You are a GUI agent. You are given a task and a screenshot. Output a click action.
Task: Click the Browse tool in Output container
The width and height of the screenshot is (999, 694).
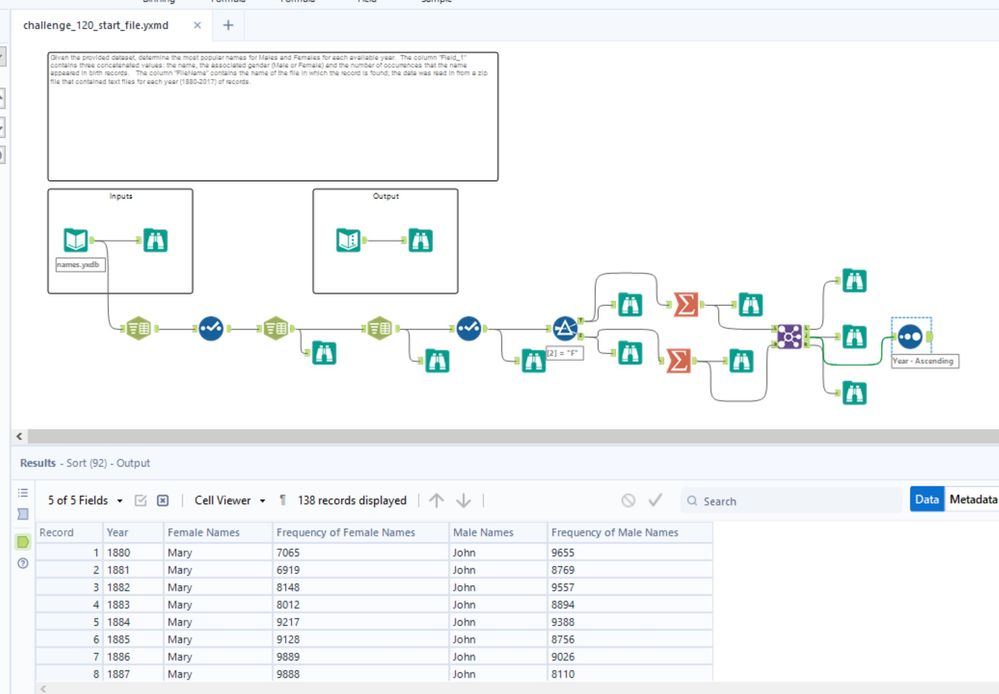(420, 241)
